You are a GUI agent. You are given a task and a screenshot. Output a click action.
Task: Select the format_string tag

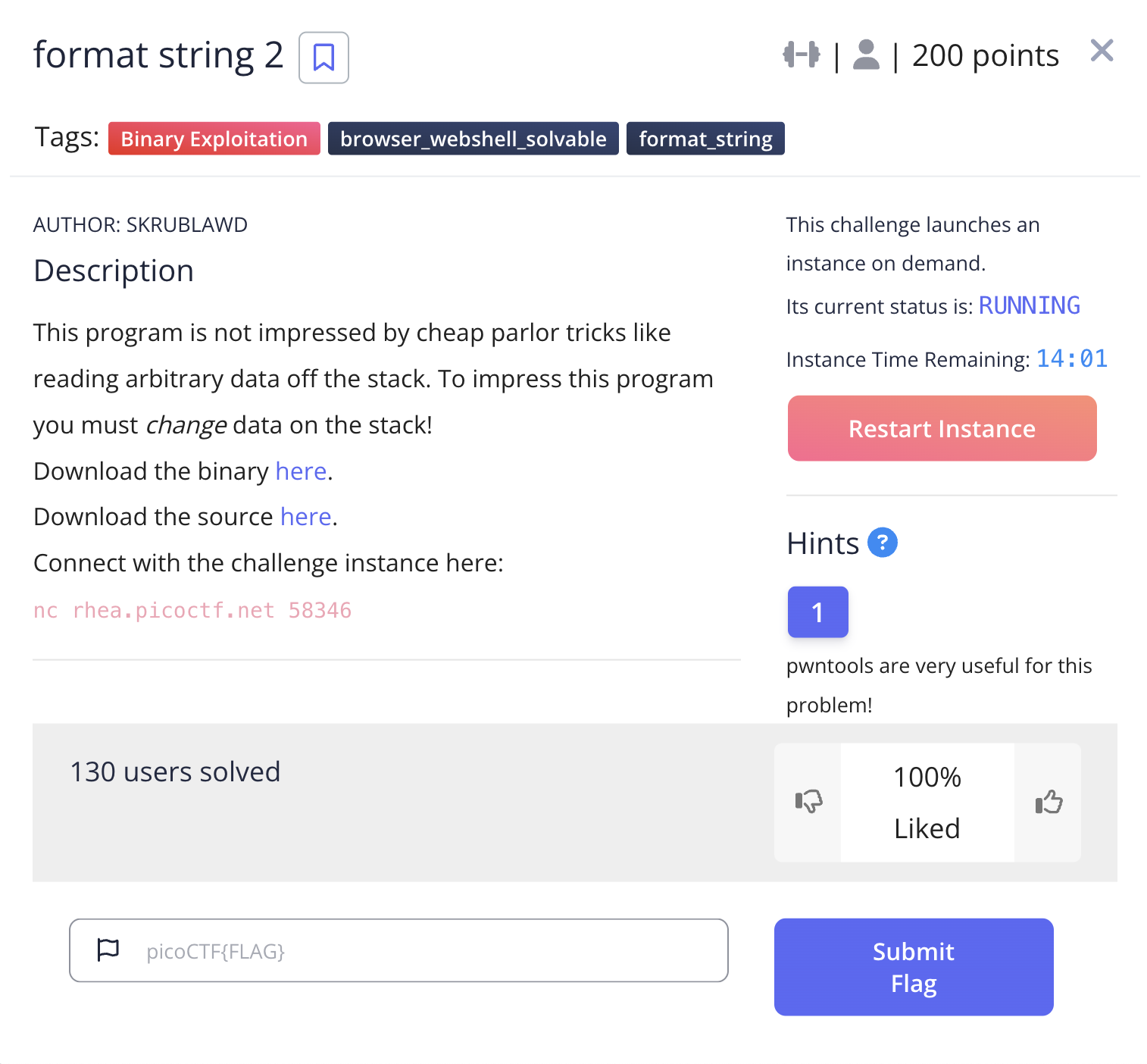pos(705,139)
